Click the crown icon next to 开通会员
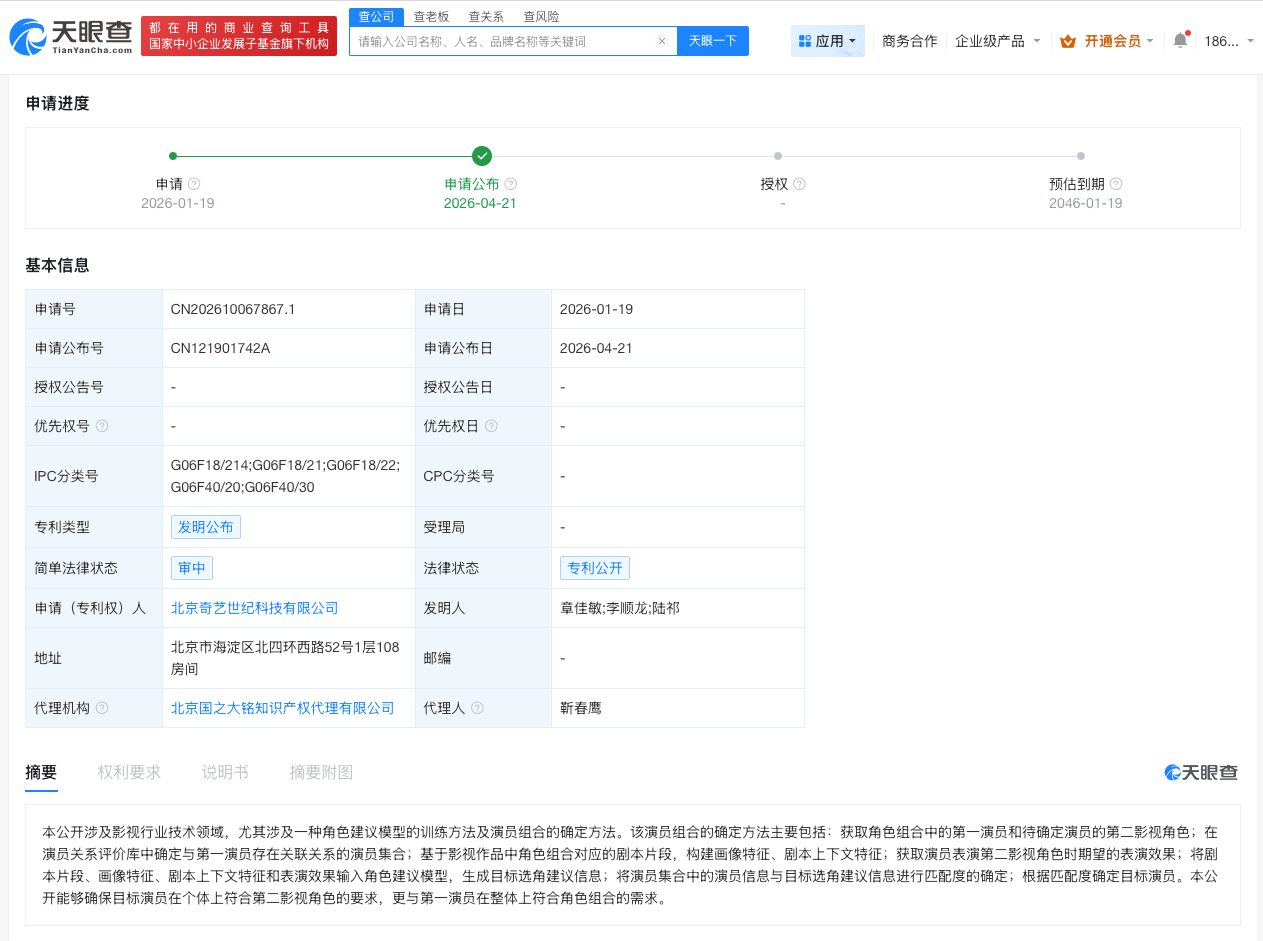 click(x=1068, y=41)
